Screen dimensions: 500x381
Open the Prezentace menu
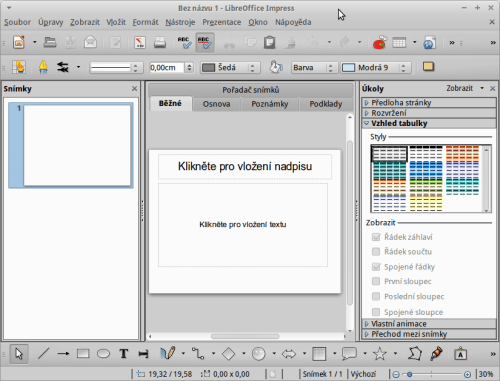coord(222,22)
